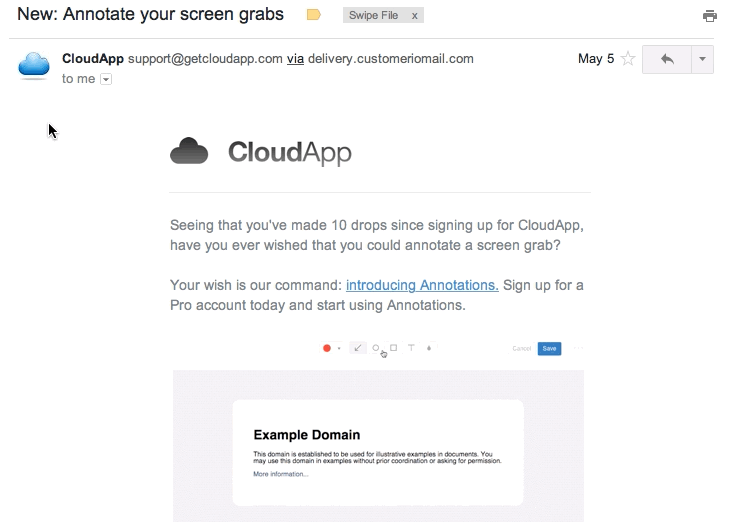The width and height of the screenshot is (736, 522).
Task: Click the CloudApp logo in the email body
Action: (x=261, y=152)
